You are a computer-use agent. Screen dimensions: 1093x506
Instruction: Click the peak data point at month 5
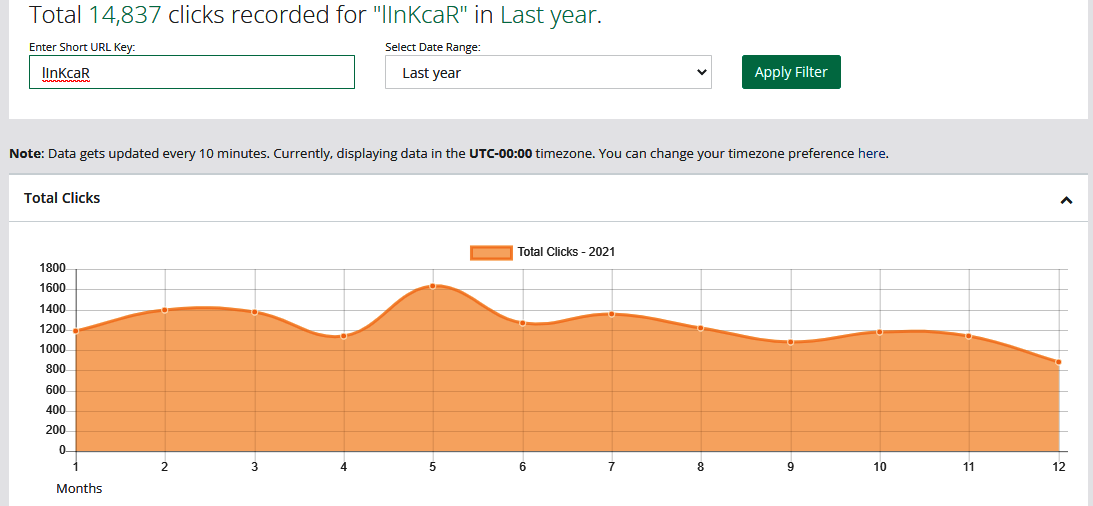[x=433, y=286]
